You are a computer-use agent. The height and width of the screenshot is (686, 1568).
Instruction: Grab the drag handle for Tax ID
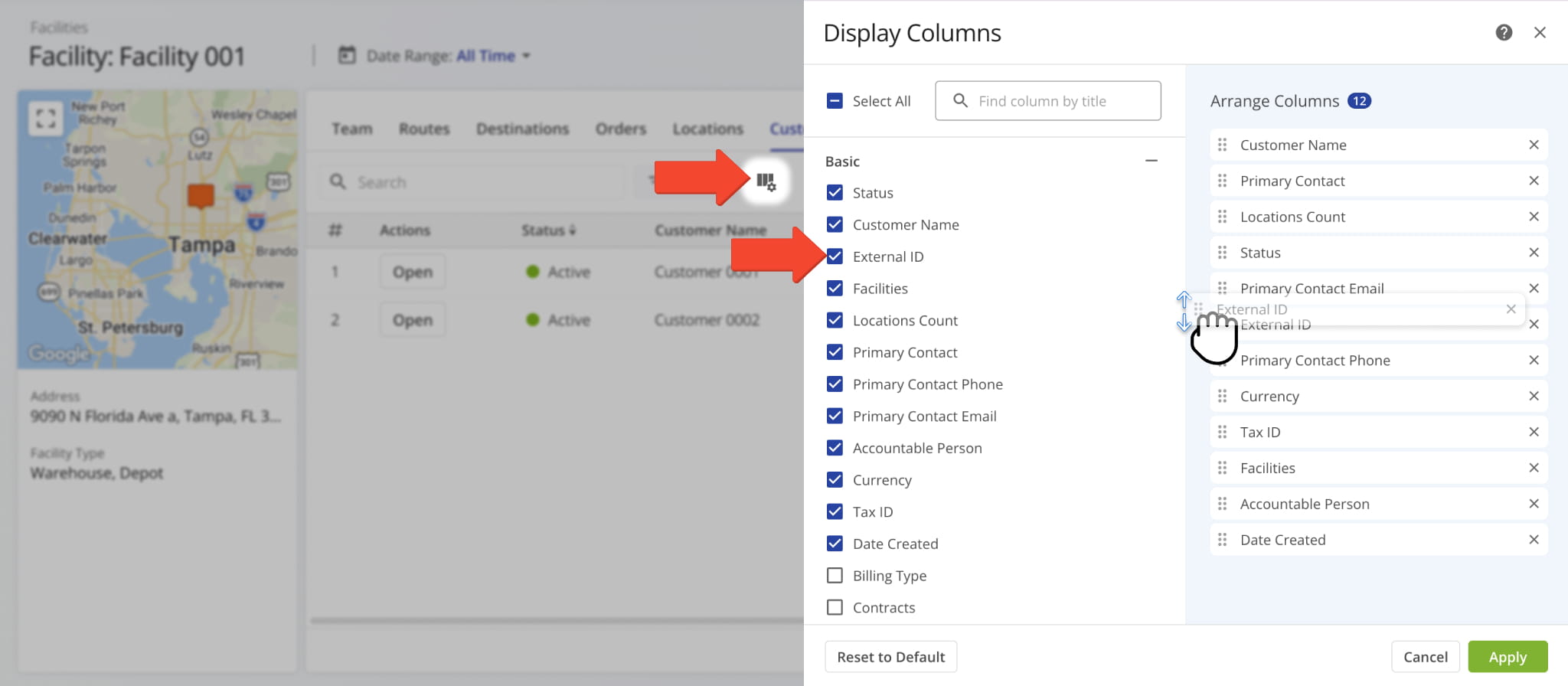click(x=1222, y=432)
